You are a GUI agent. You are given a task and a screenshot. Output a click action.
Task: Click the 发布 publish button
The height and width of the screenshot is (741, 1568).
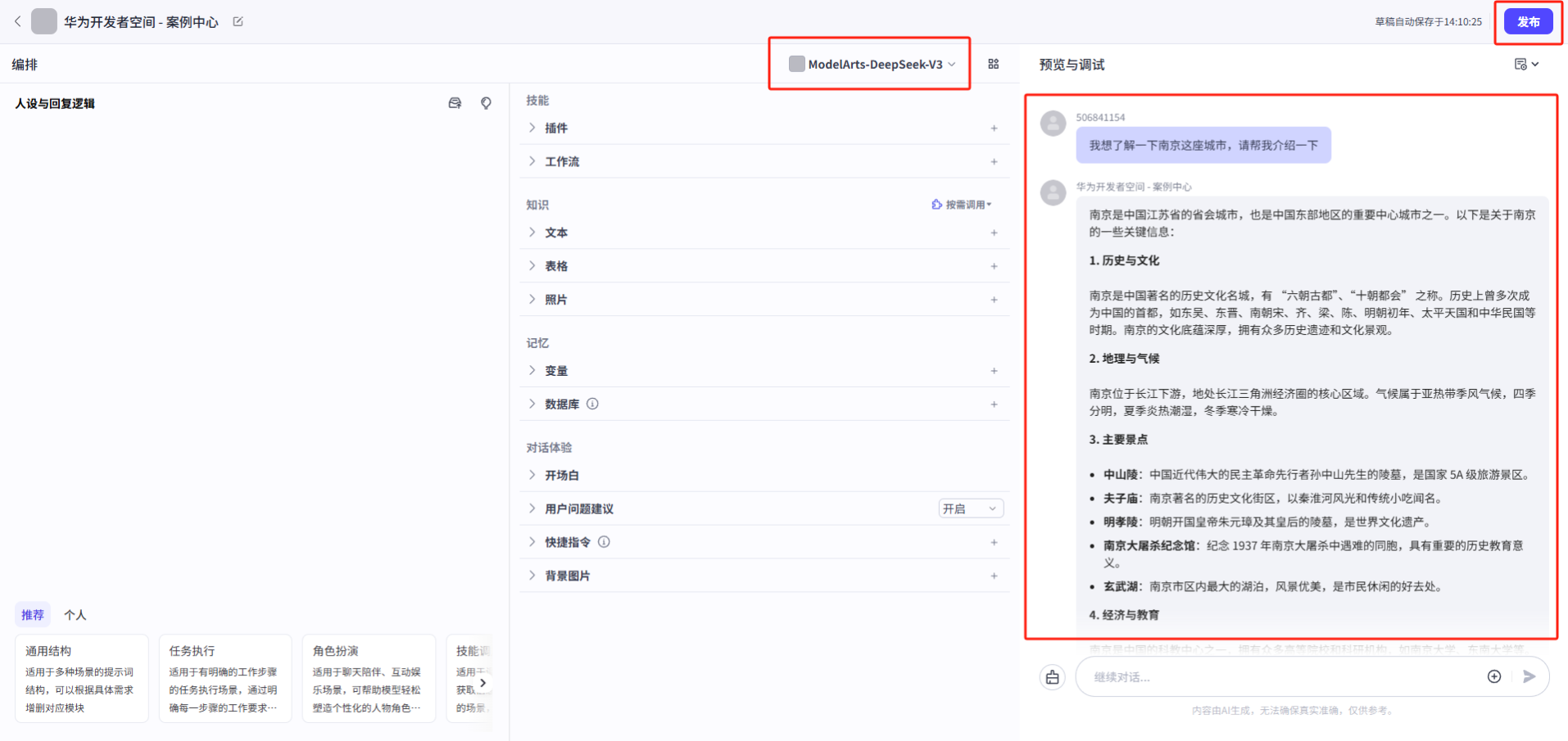click(x=1528, y=21)
